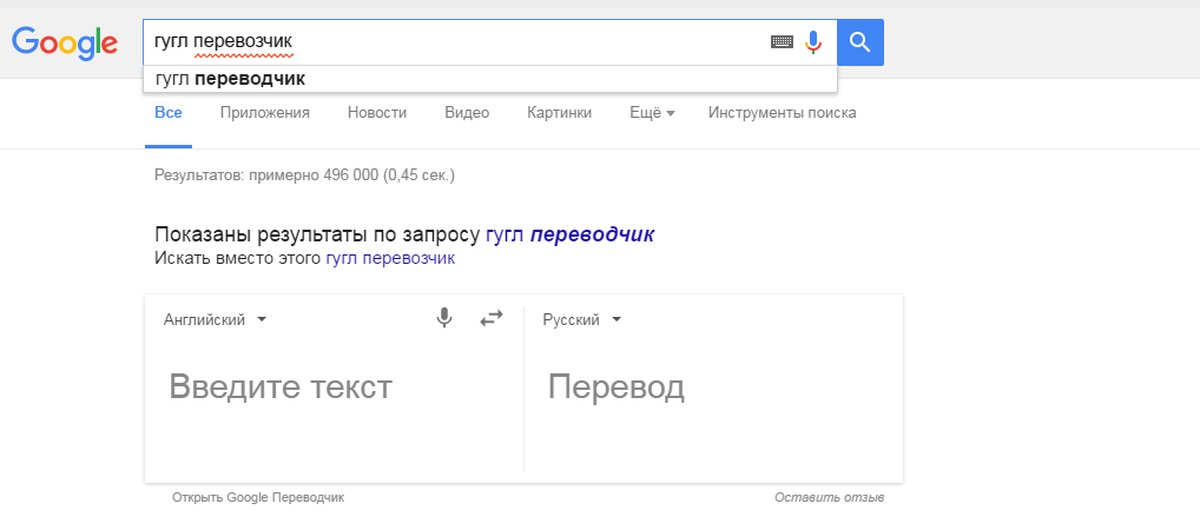Click the Оставить отзыв link
This screenshot has height=530, width=1200.
pos(829,497)
